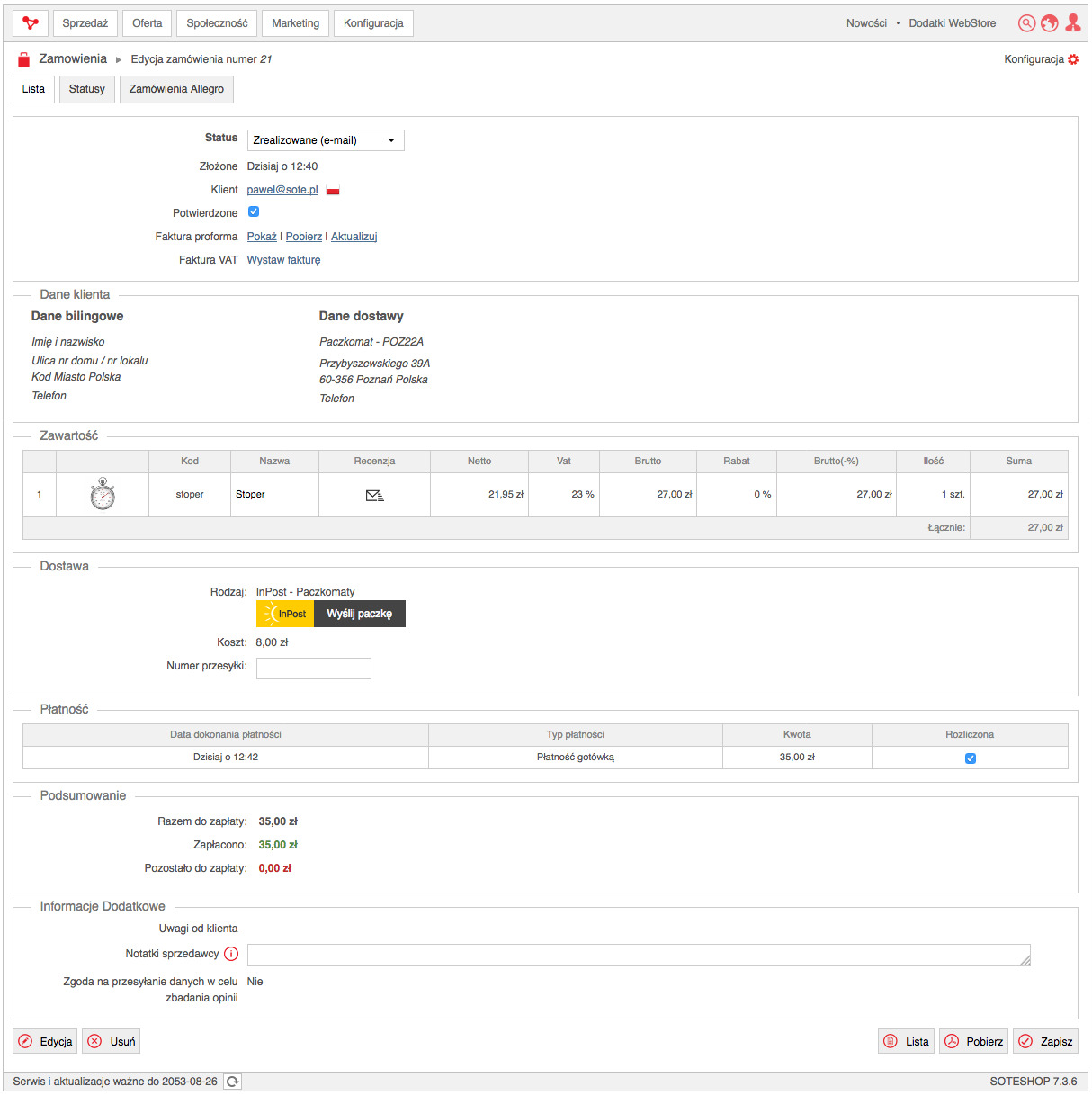Viewport: 1092px width, 1095px height.
Task: Refresh service and update validity icon
Action: 233,1082
